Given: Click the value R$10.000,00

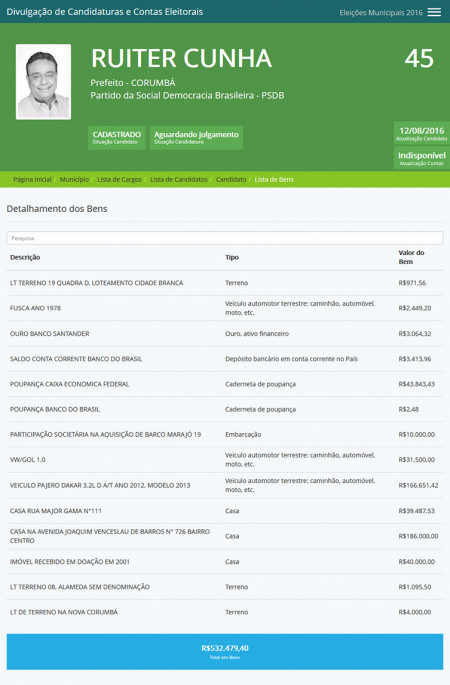Looking at the screenshot, I should click(x=416, y=434).
